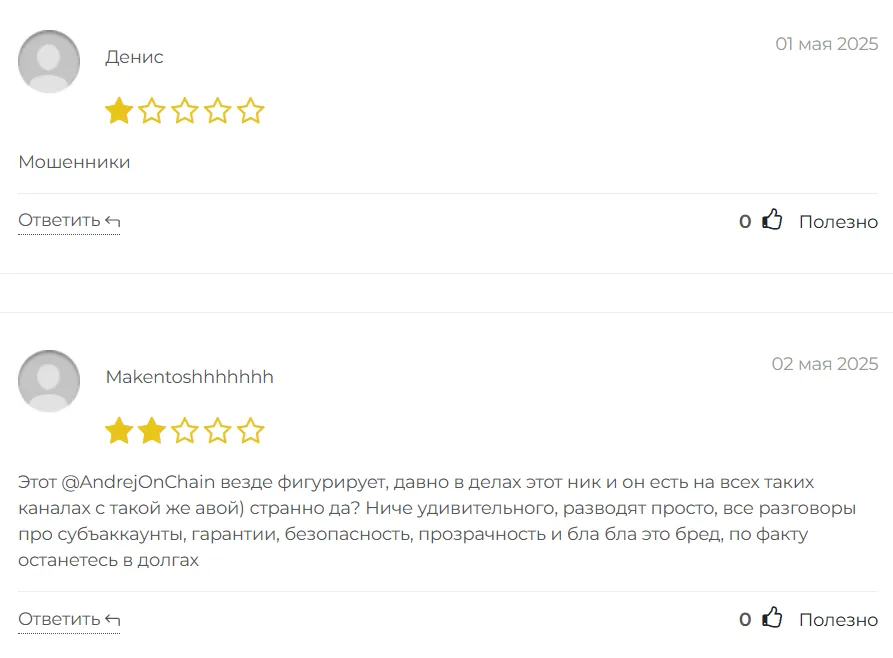Click Денис's avatar image
Viewport: 893px width, 658px height.
pos(49,62)
